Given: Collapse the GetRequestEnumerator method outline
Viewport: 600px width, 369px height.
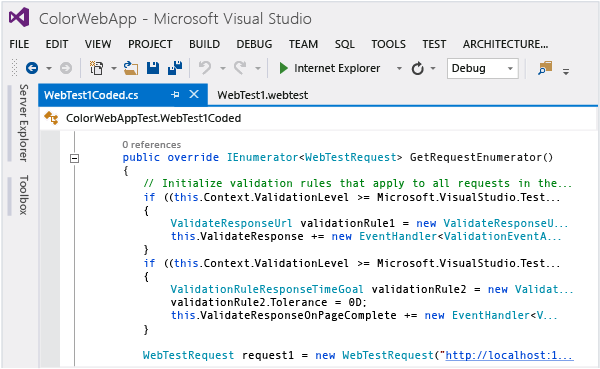Looking at the screenshot, I should pyautogui.click(x=75, y=158).
